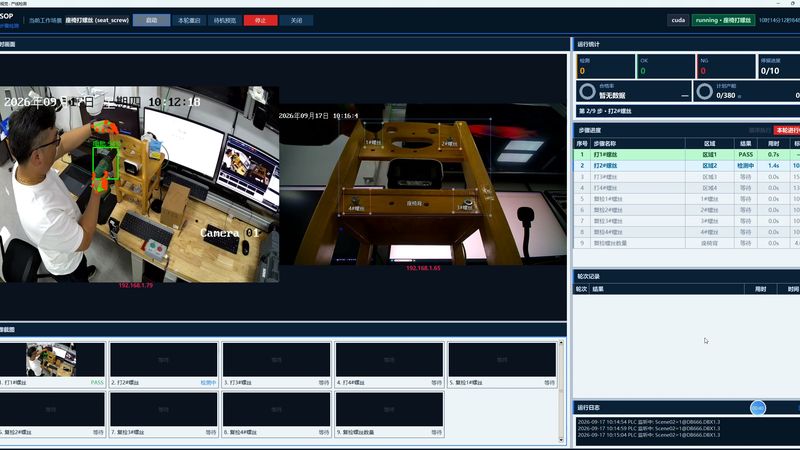This screenshot has width=800, height=450.
Task: Click the 0/10 progress stat card
Action: 779,66
